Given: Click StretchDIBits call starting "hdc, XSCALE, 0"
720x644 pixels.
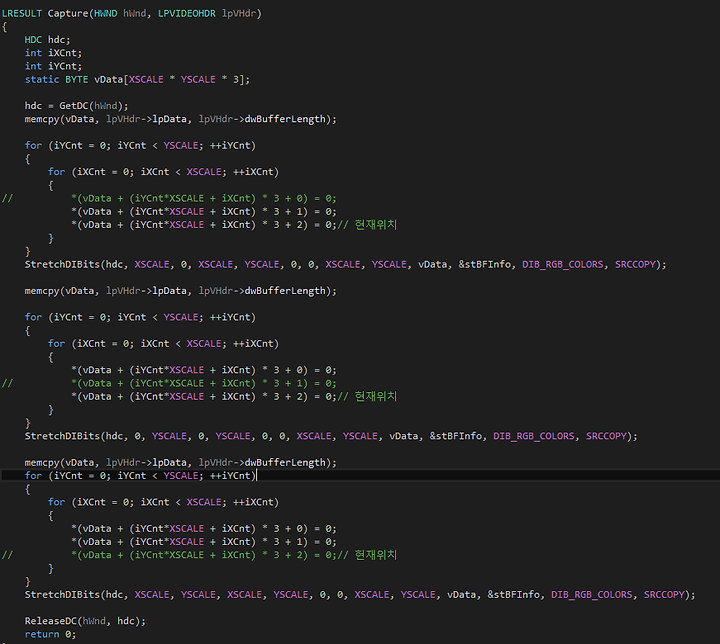Looking at the screenshot, I should pyautogui.click(x=345, y=265).
